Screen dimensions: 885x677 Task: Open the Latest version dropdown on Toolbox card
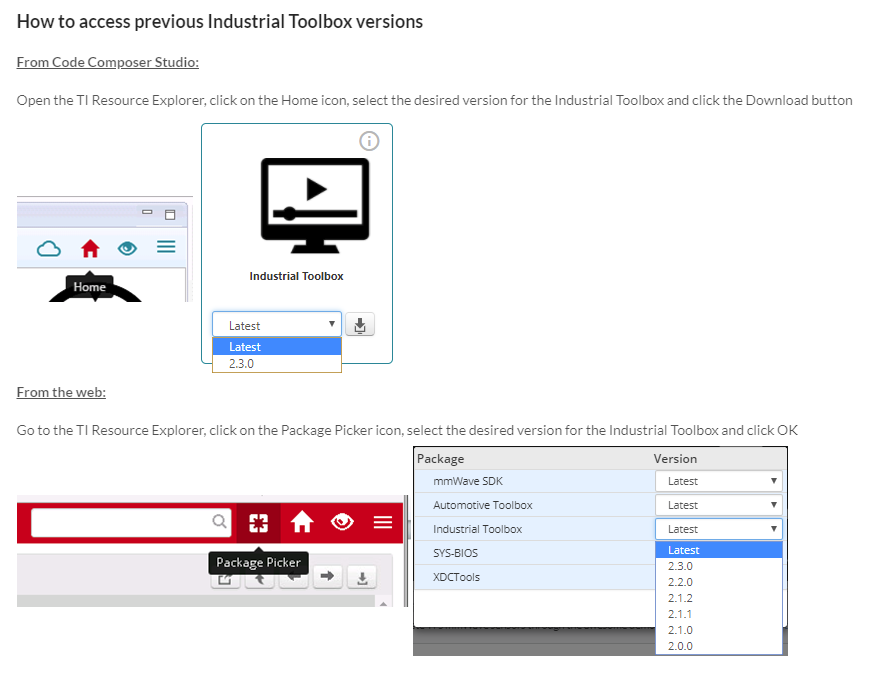click(277, 325)
